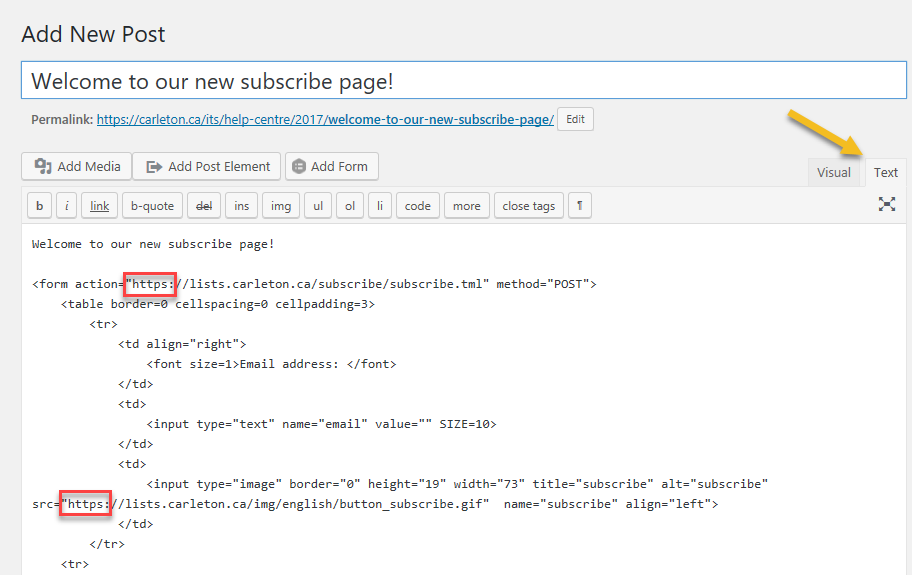The width and height of the screenshot is (912, 575).
Task: Insert code tag with code button
Action: (418, 206)
